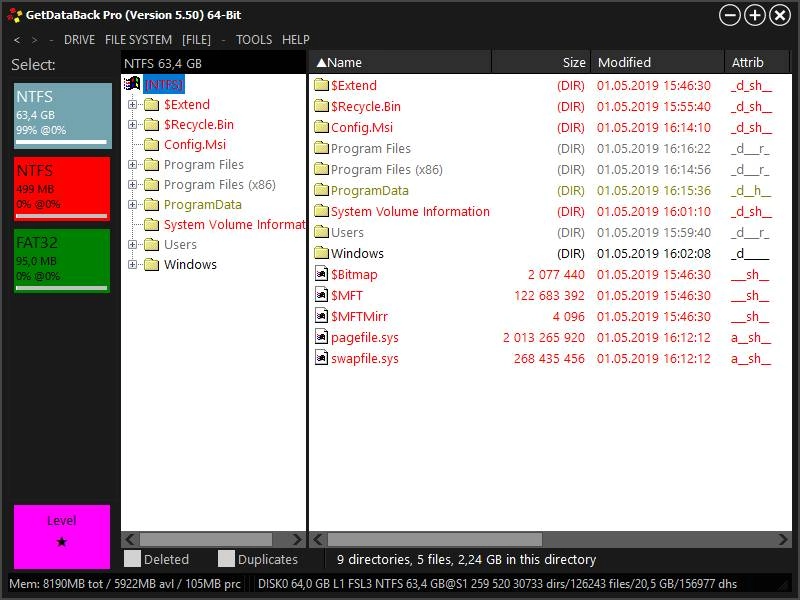Screen dimensions: 800x600
Task: Click the $MFTMirr size value 4 096
Action: pyautogui.click(x=568, y=316)
